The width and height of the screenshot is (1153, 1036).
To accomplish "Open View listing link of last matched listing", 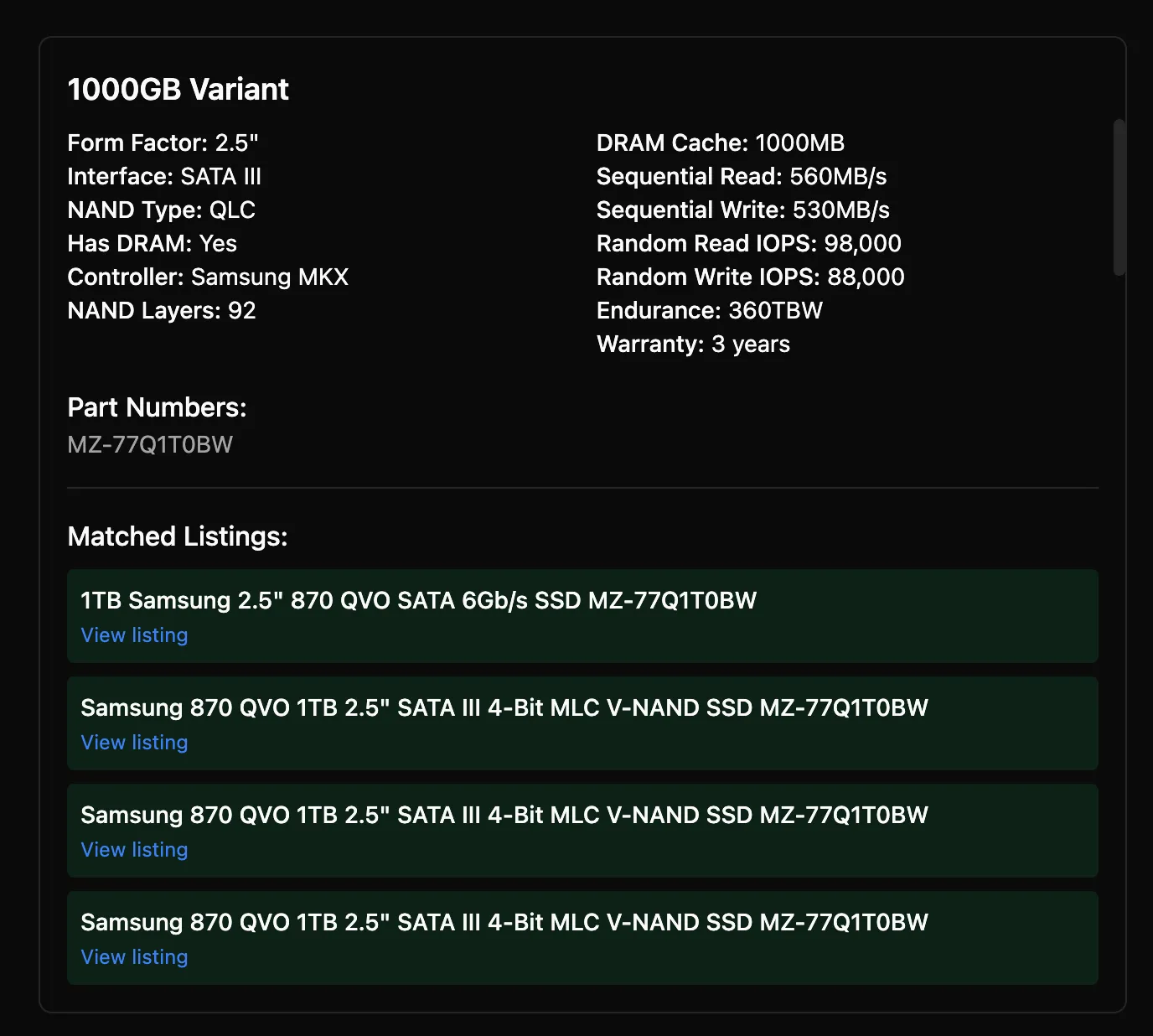I will (134, 957).
